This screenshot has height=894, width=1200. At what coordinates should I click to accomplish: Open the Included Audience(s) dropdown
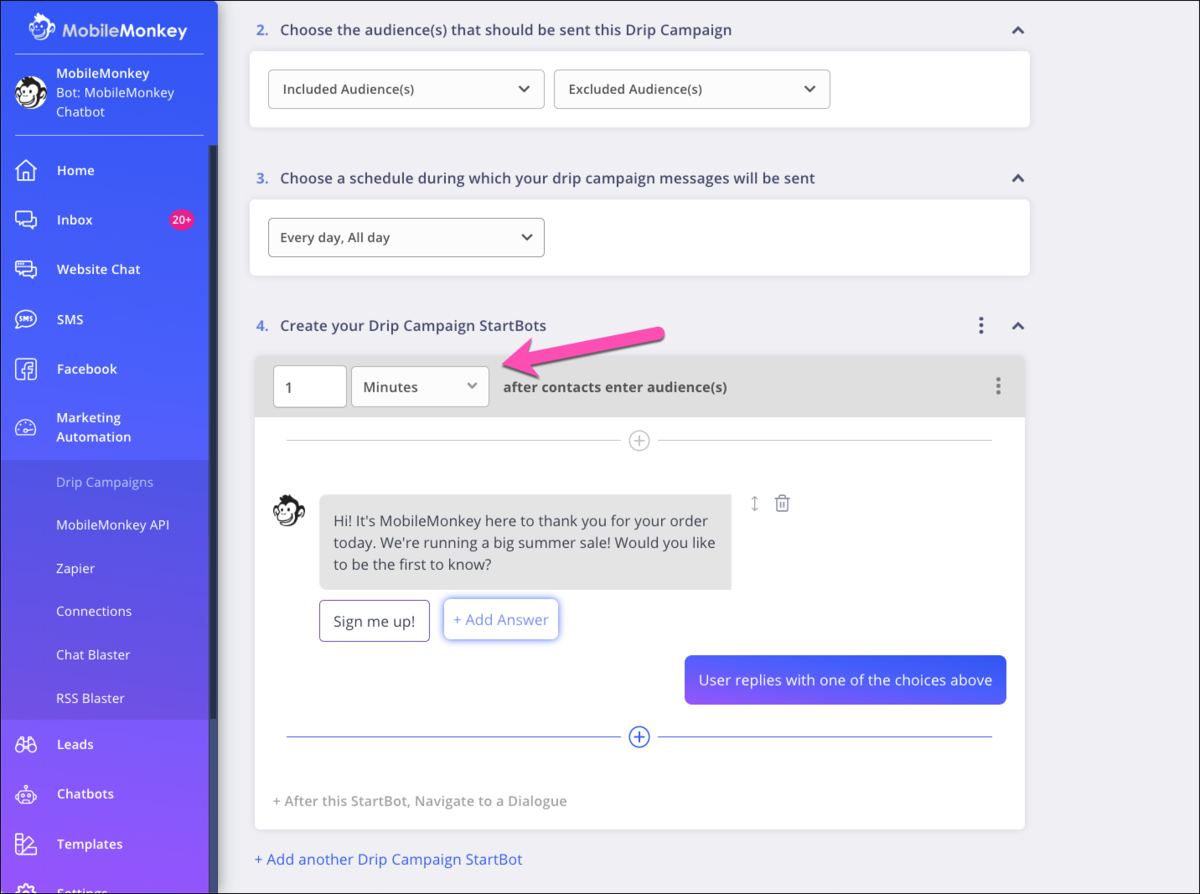[x=406, y=89]
